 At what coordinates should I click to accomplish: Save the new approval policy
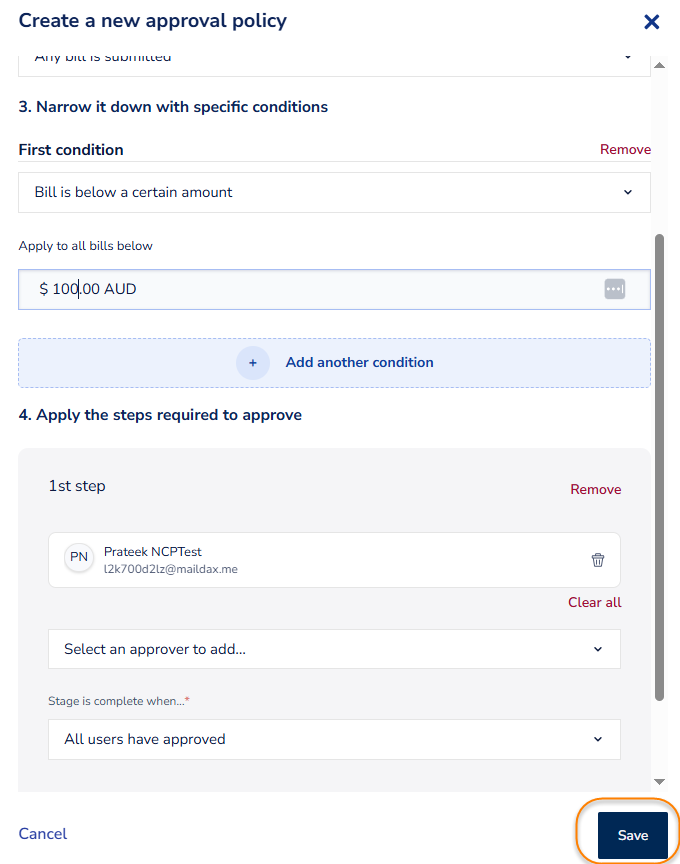(x=632, y=835)
